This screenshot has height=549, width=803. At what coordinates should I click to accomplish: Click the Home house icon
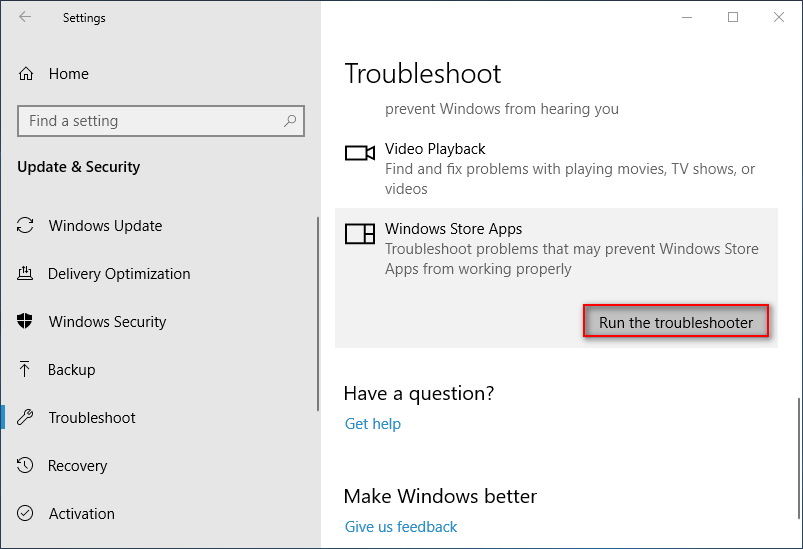pyautogui.click(x=26, y=74)
